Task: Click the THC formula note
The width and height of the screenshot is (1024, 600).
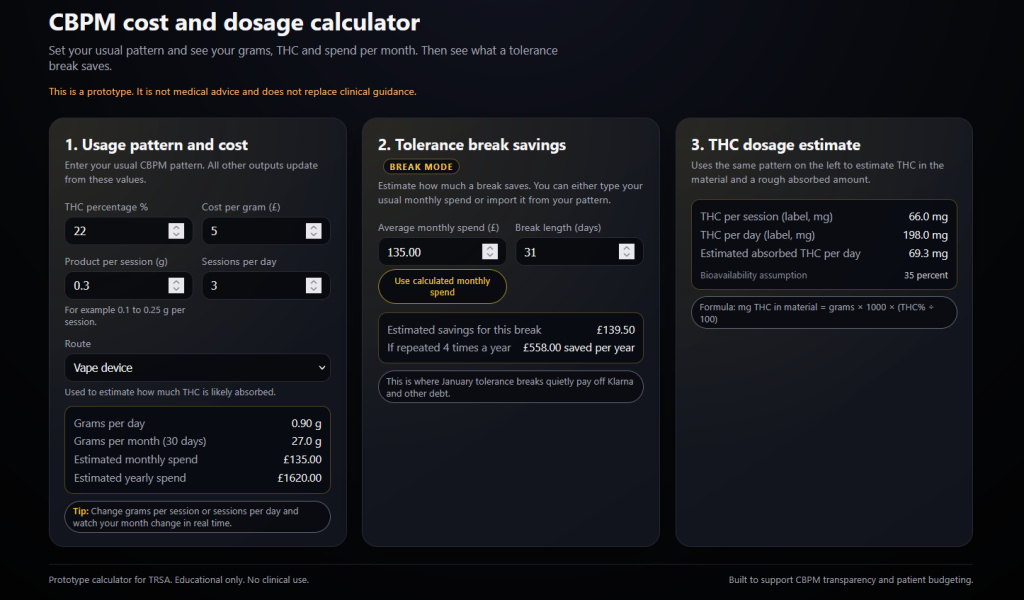Action: coord(824,313)
